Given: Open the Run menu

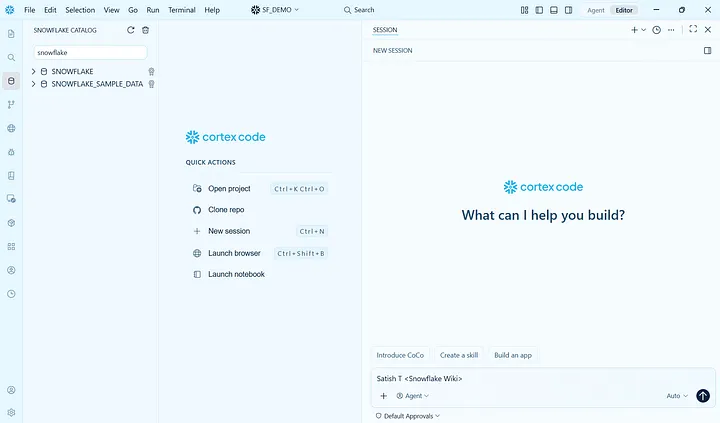Looking at the screenshot, I should click(x=152, y=10).
